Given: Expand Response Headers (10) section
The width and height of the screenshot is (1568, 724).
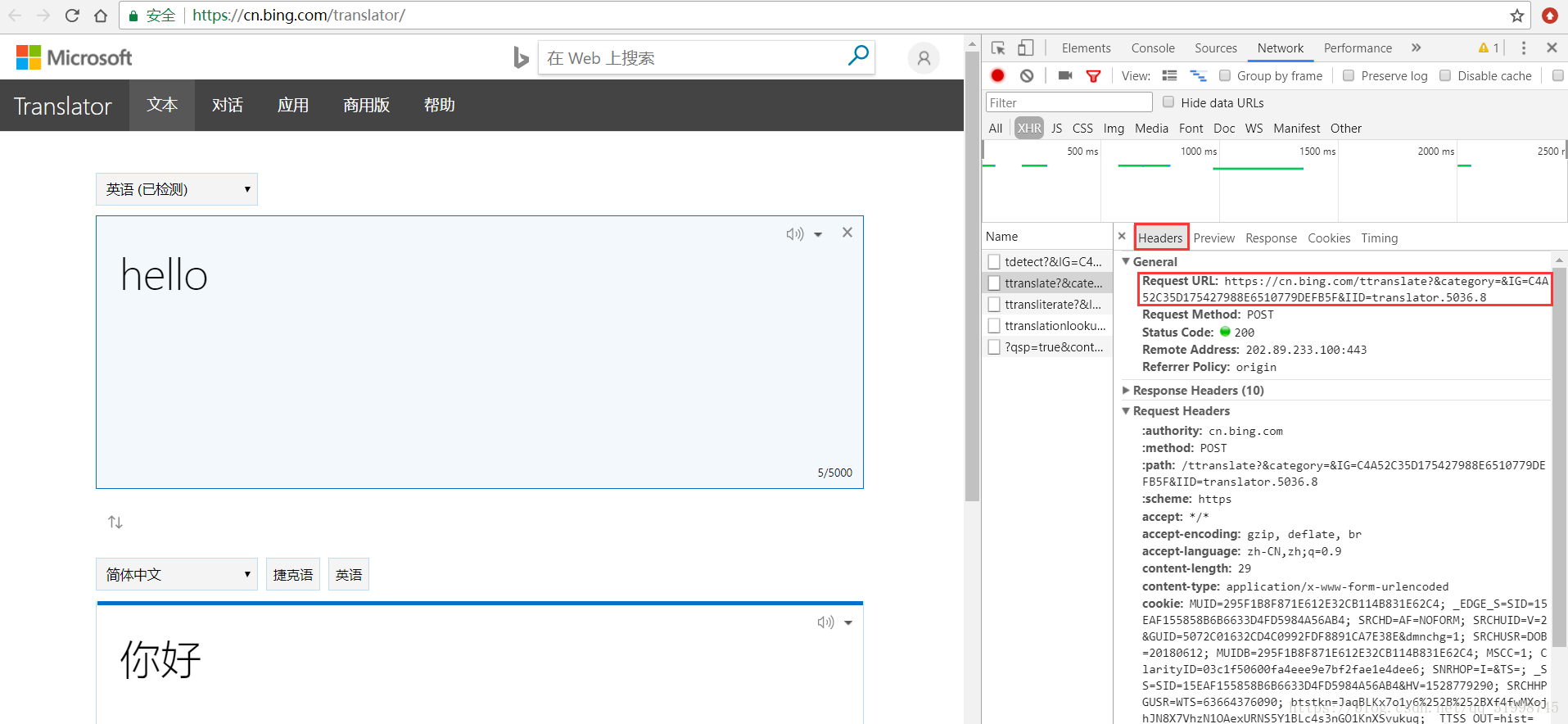Looking at the screenshot, I should [1126, 390].
